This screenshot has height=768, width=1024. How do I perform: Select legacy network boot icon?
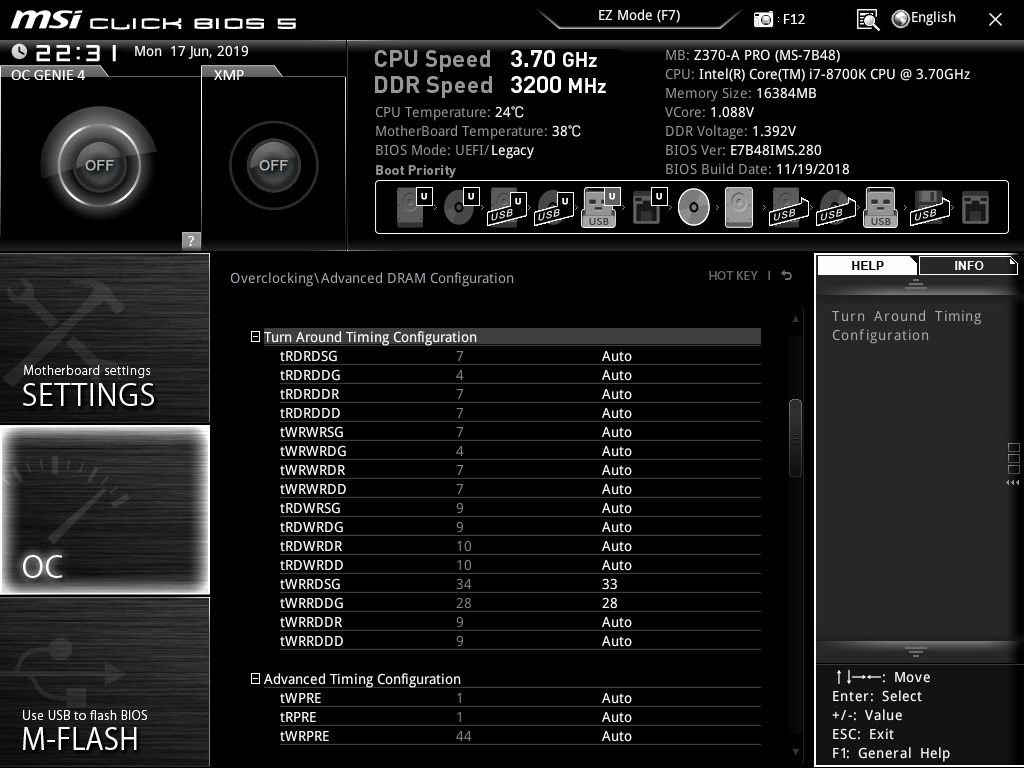pos(976,207)
